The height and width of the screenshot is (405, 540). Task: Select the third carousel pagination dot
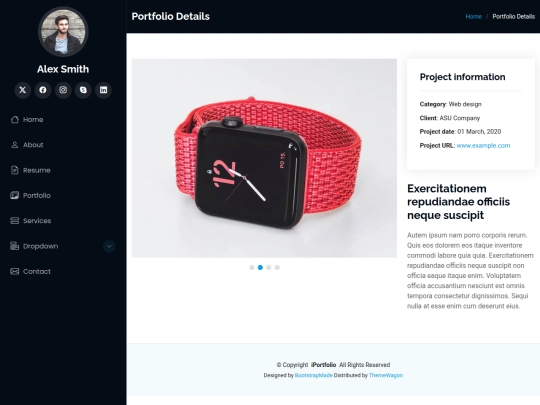tap(269, 267)
